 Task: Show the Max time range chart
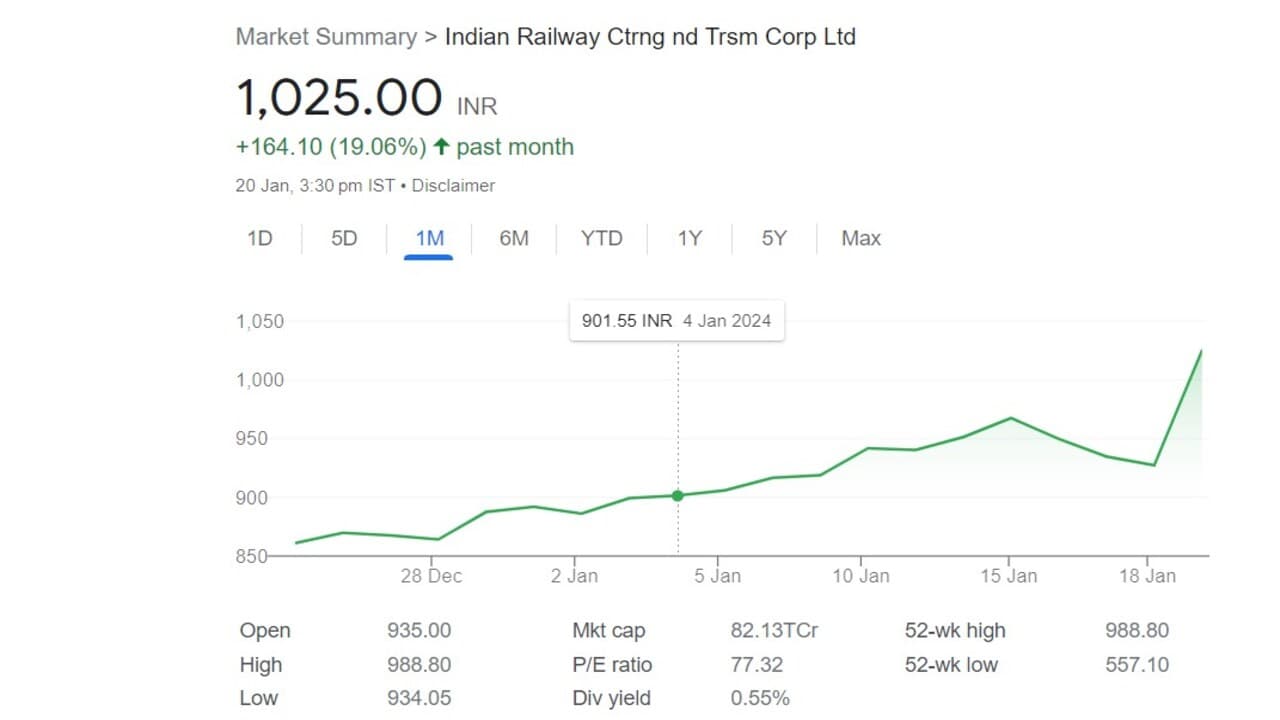[861, 238]
